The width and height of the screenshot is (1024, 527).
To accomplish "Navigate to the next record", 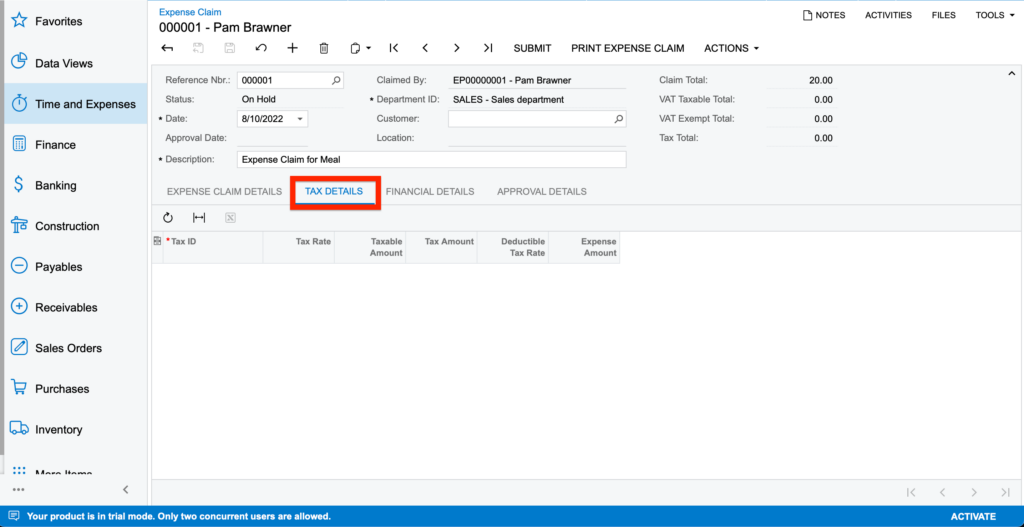I will (x=456, y=48).
